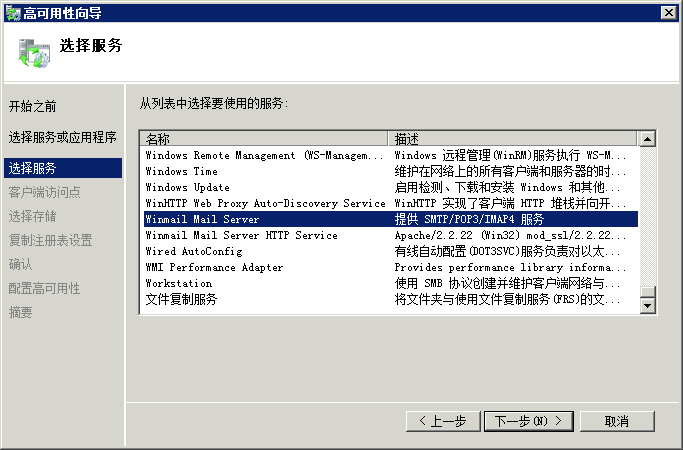Click description starting 维护在网络上的所有客户端
683x450 pixels.
(510, 171)
